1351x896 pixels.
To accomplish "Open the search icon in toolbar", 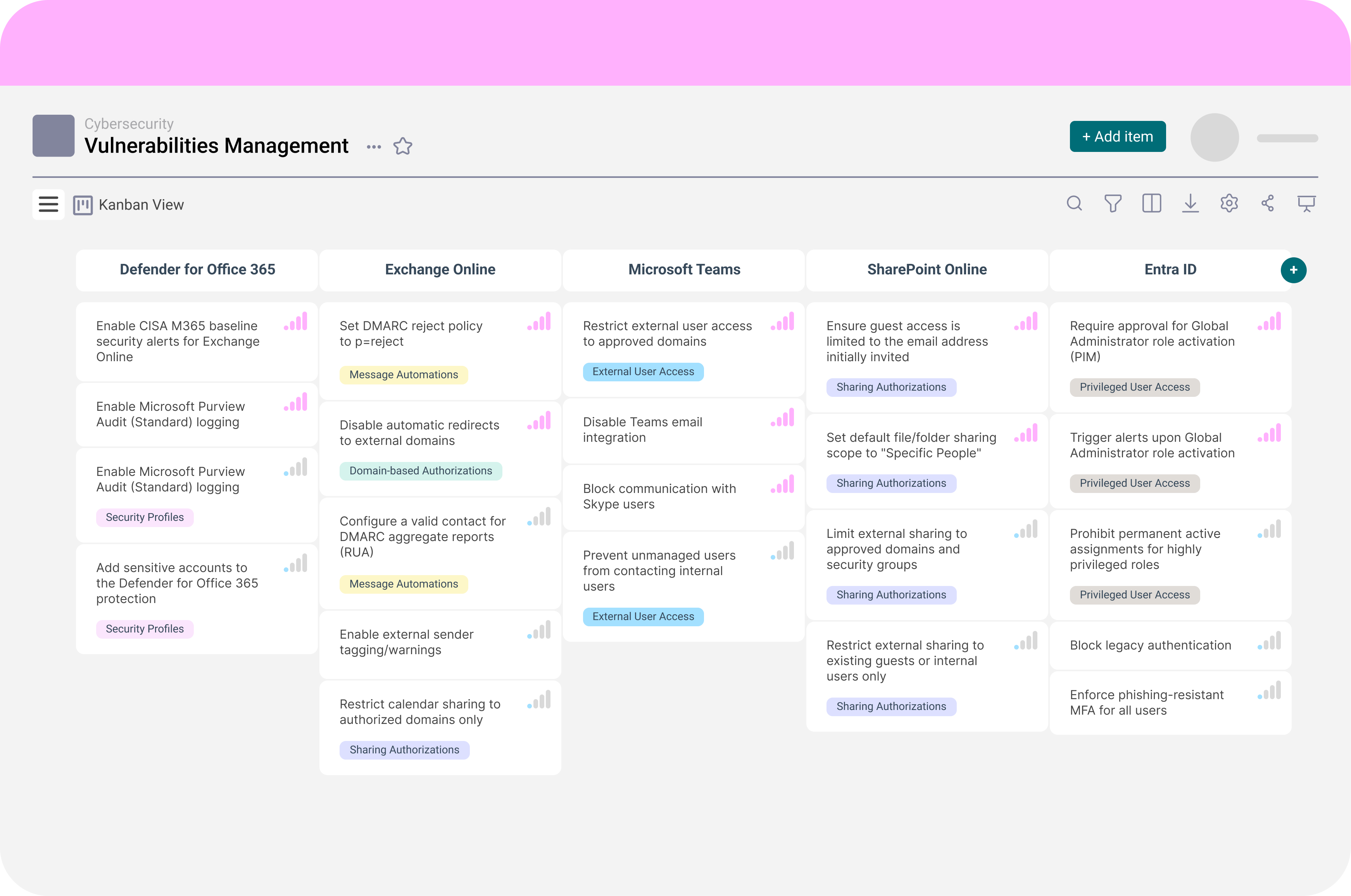I will (1074, 203).
